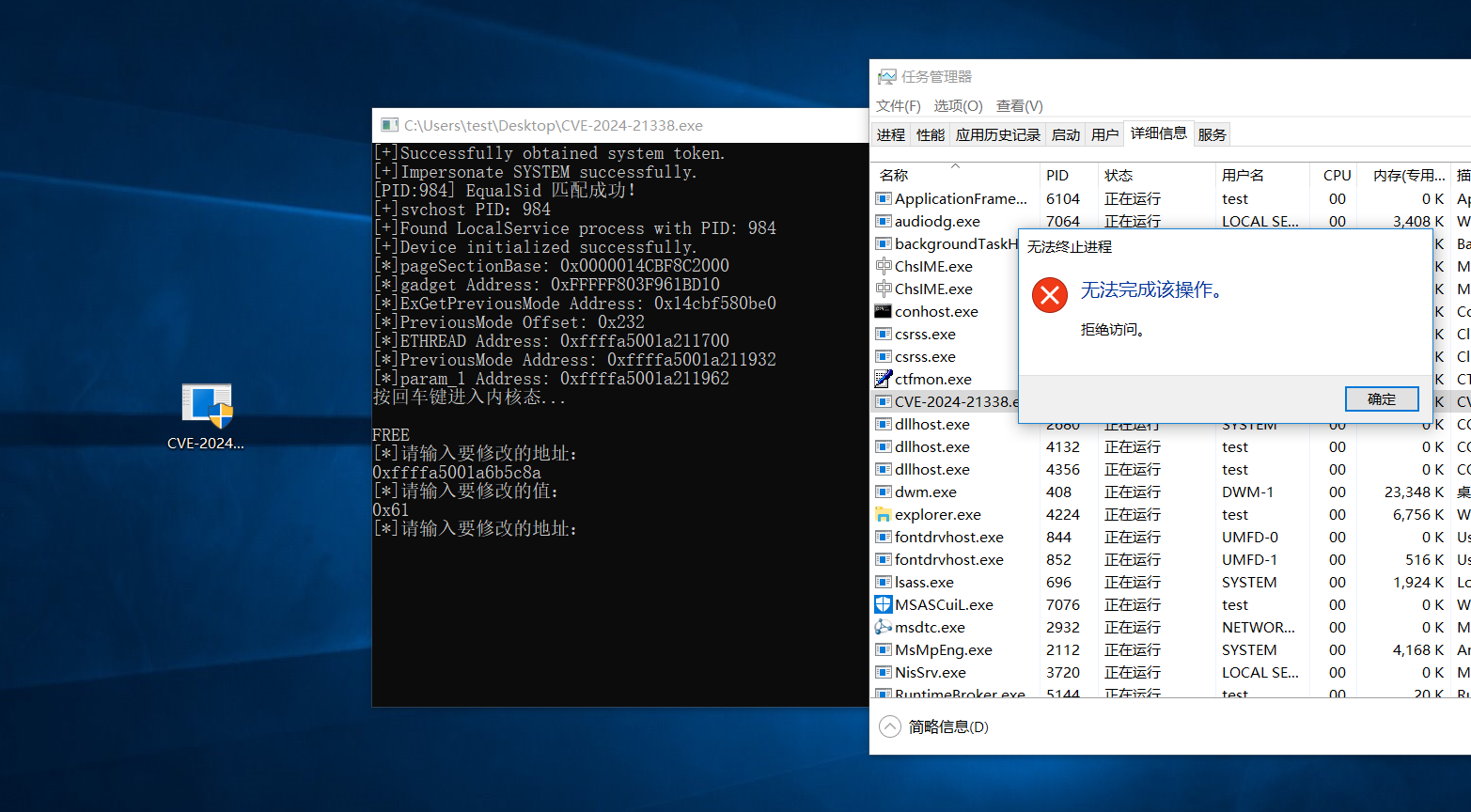This screenshot has width=1471, height=812.
Task: Click the console window title icon
Action: (388, 125)
